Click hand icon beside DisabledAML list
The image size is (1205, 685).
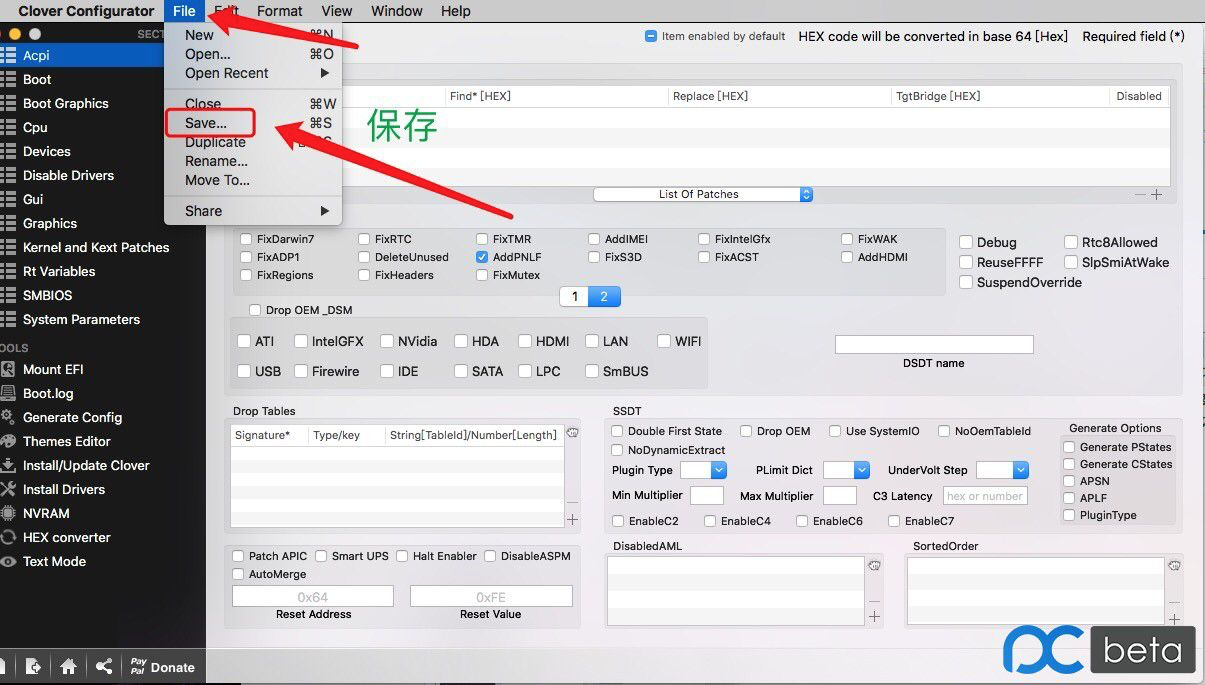coord(874,566)
